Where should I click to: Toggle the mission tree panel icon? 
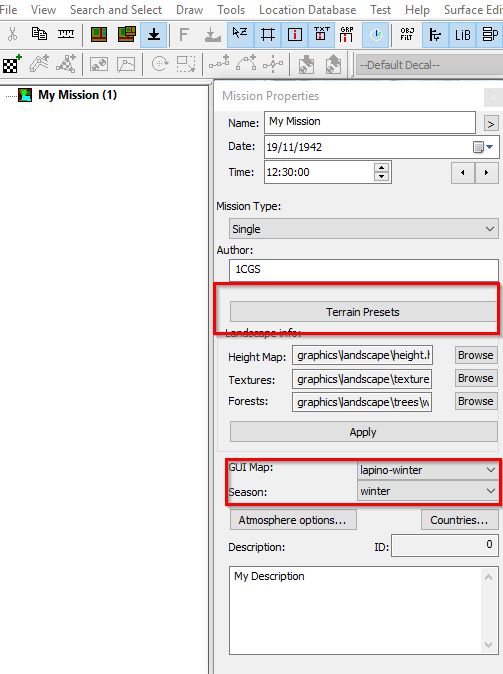click(x=435, y=34)
